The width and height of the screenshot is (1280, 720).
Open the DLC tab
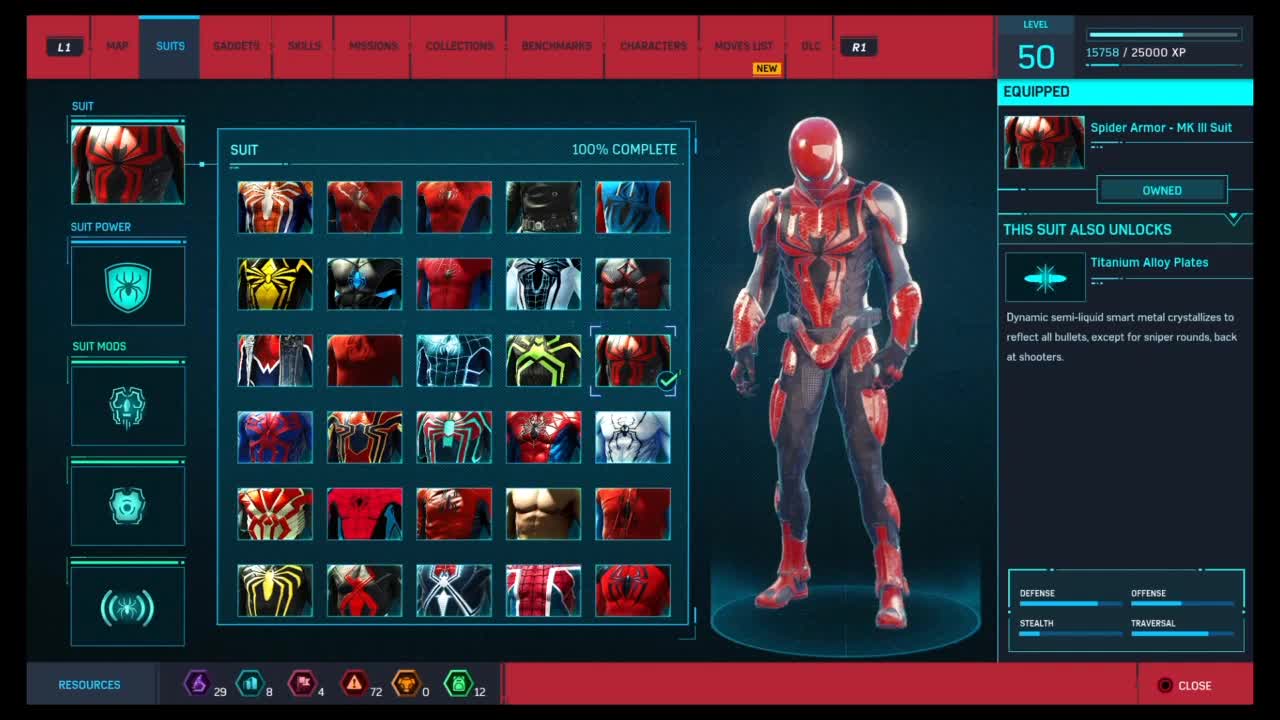click(811, 46)
